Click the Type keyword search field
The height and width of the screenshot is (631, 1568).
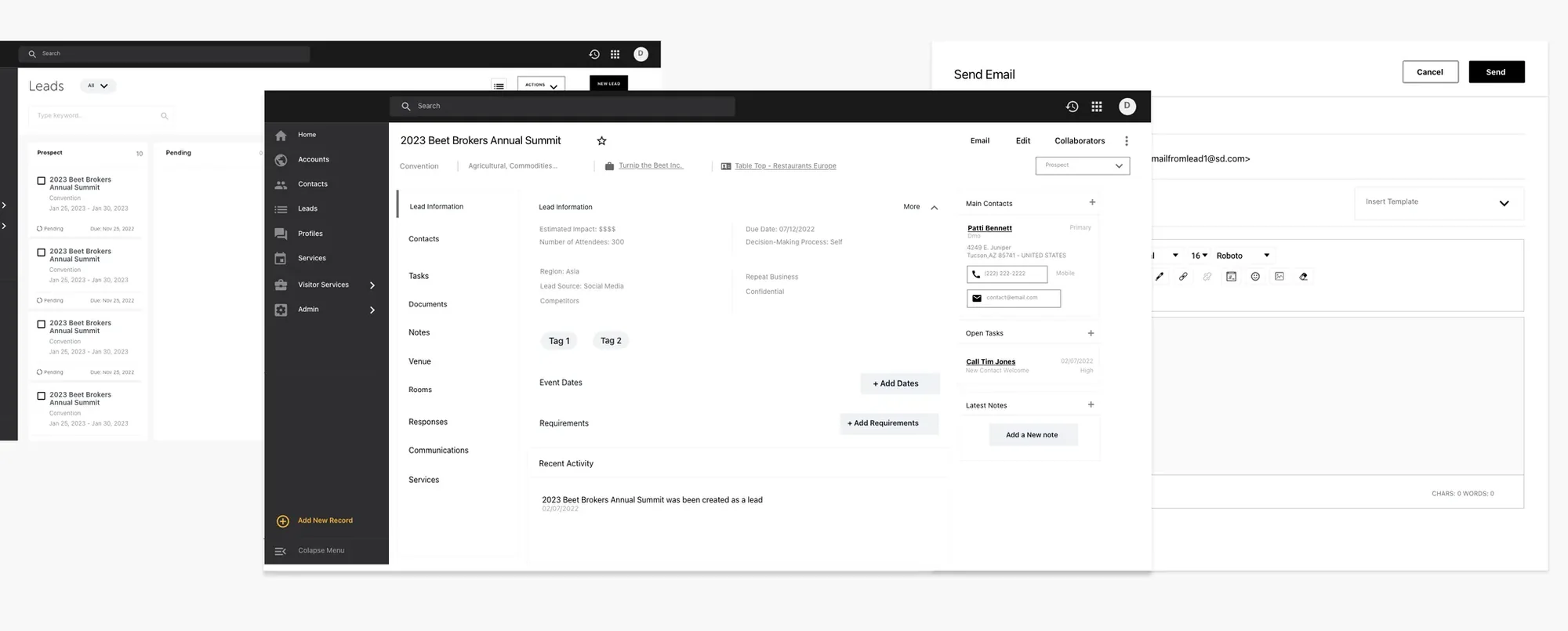[100, 116]
